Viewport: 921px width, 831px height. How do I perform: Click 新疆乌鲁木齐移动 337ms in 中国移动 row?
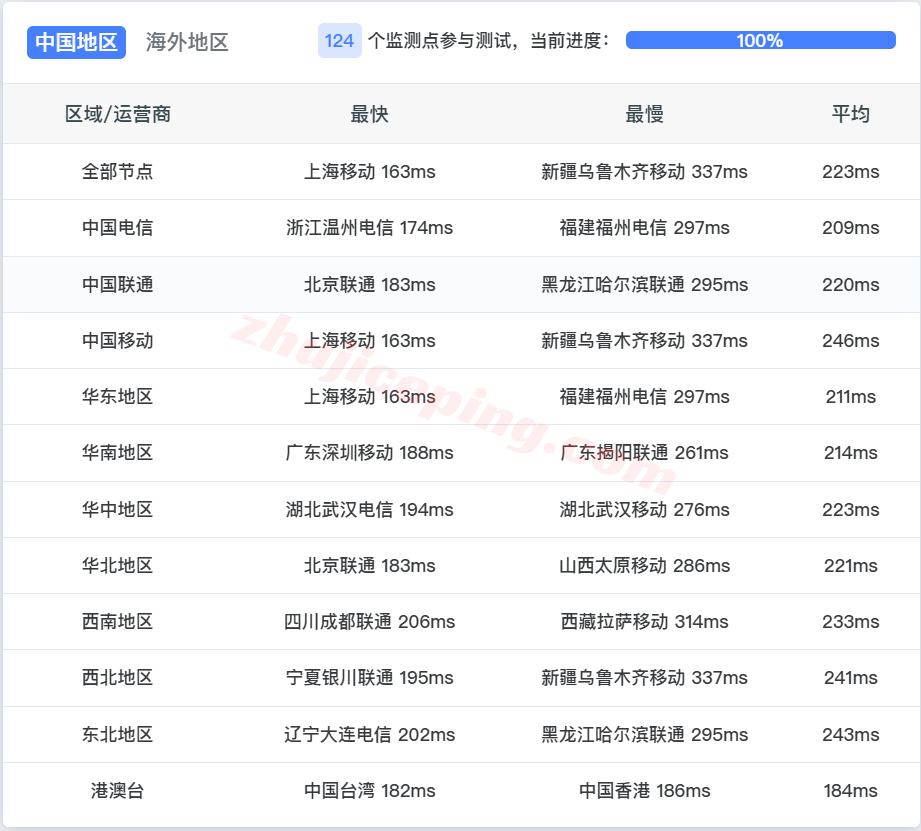pyautogui.click(x=644, y=340)
